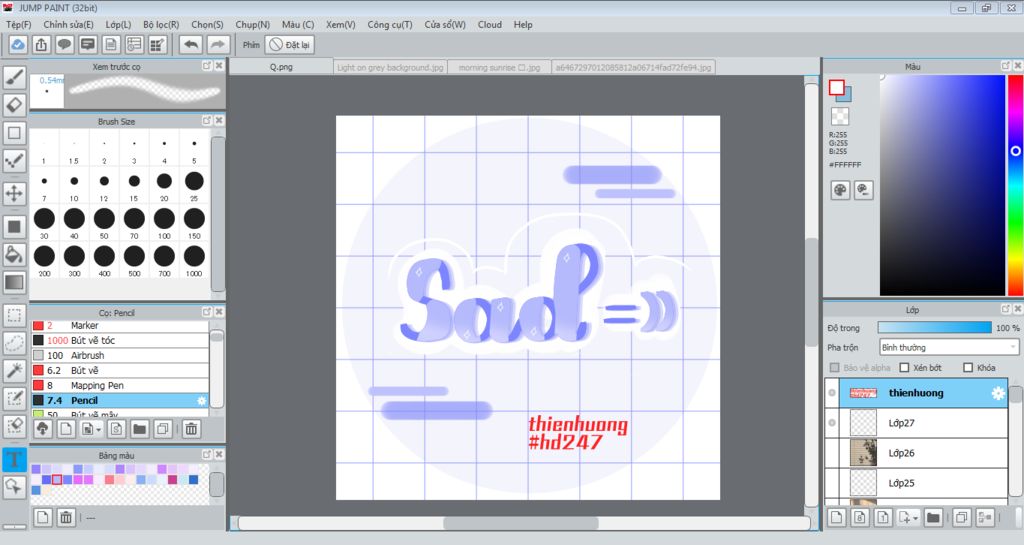
Task: Click the cloud download brush icon
Action: click(x=42, y=429)
